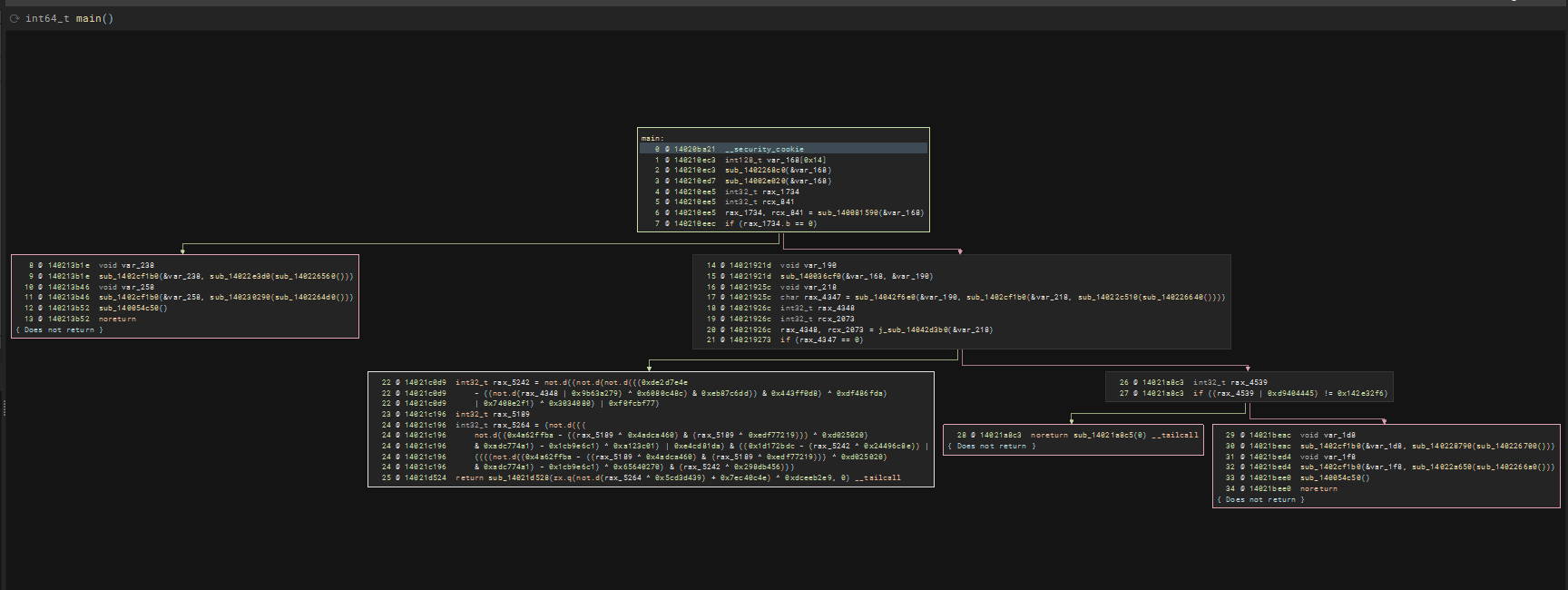1568x590 pixels.
Task: Select the highlighted __security_cookie line
Action: [764, 149]
